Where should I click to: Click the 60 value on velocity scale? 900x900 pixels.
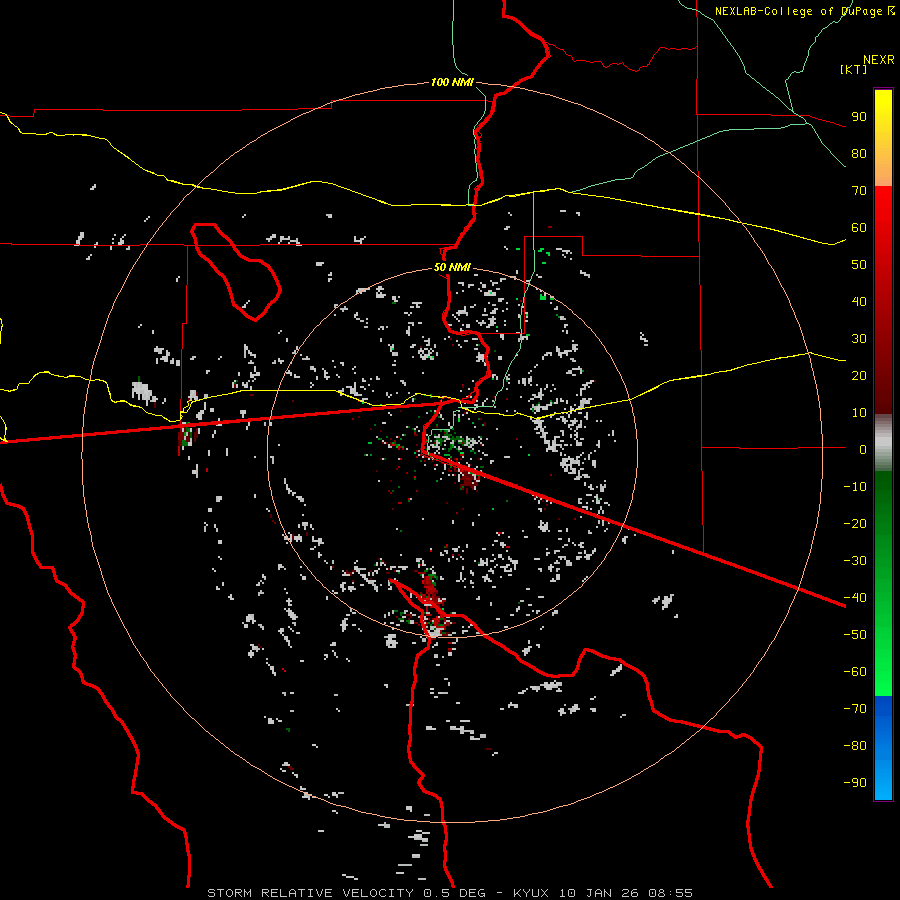[x=859, y=227]
